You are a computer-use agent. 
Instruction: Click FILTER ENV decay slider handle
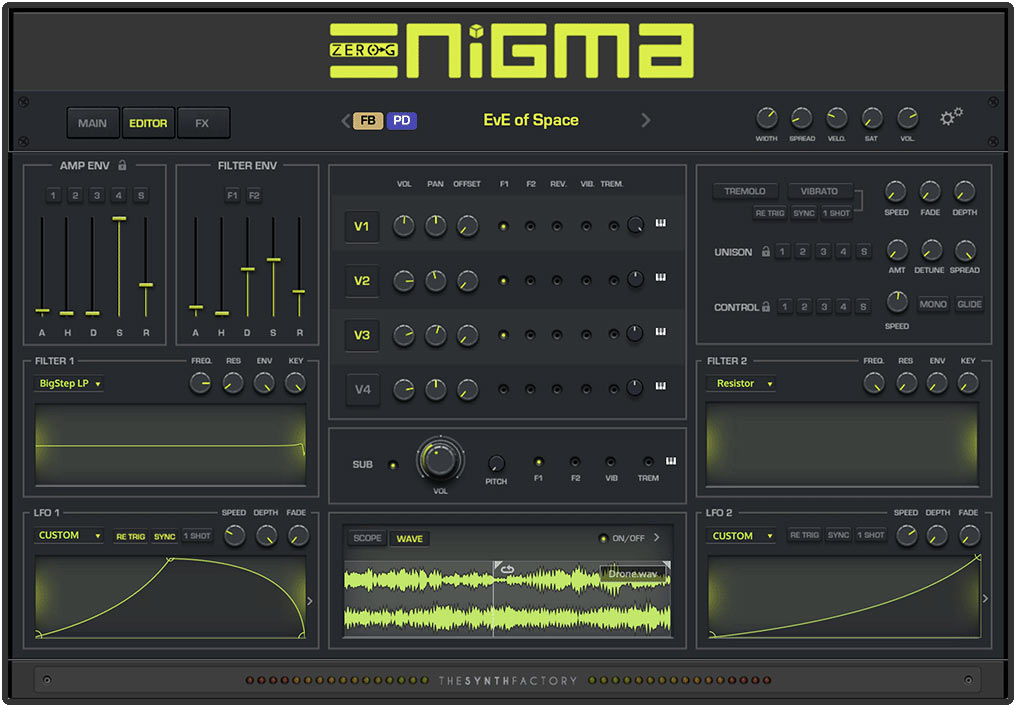[247, 269]
